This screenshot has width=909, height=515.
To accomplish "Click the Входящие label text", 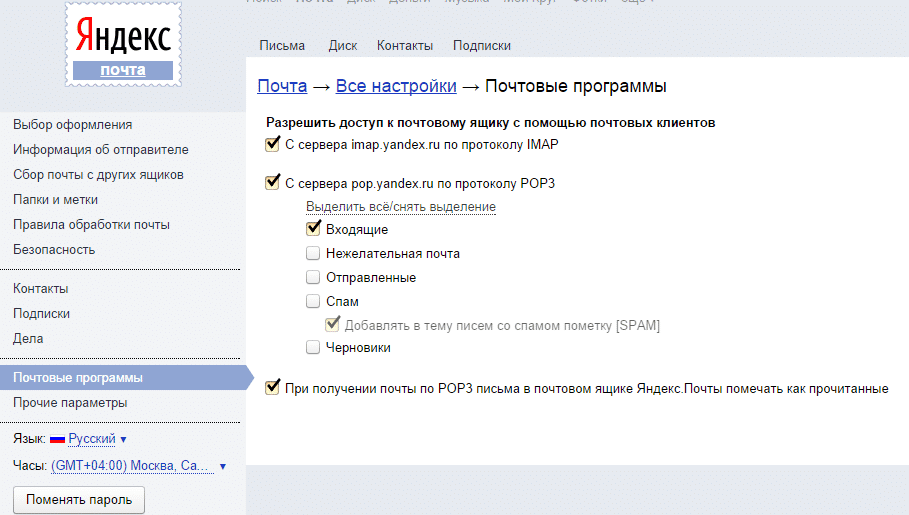I will pyautogui.click(x=357, y=230).
